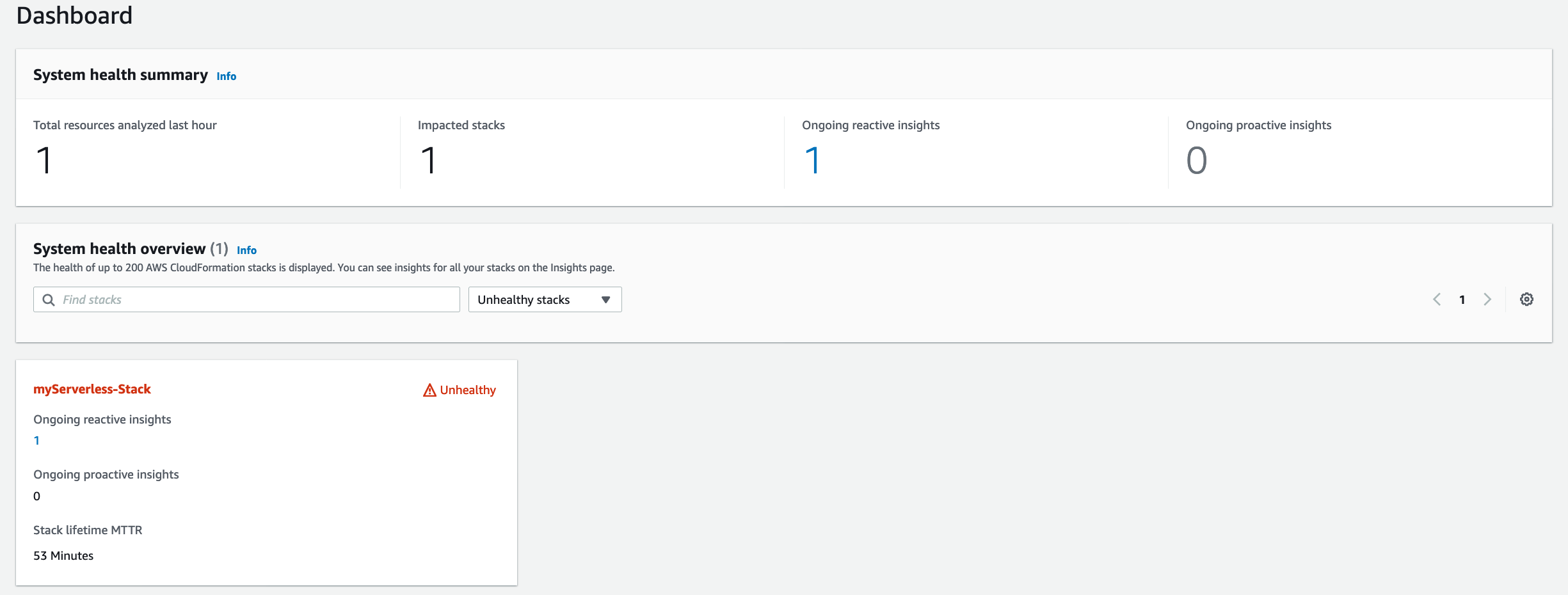1568x595 pixels.
Task: Click the ongoing proactive insights summary value
Action: point(1197,160)
